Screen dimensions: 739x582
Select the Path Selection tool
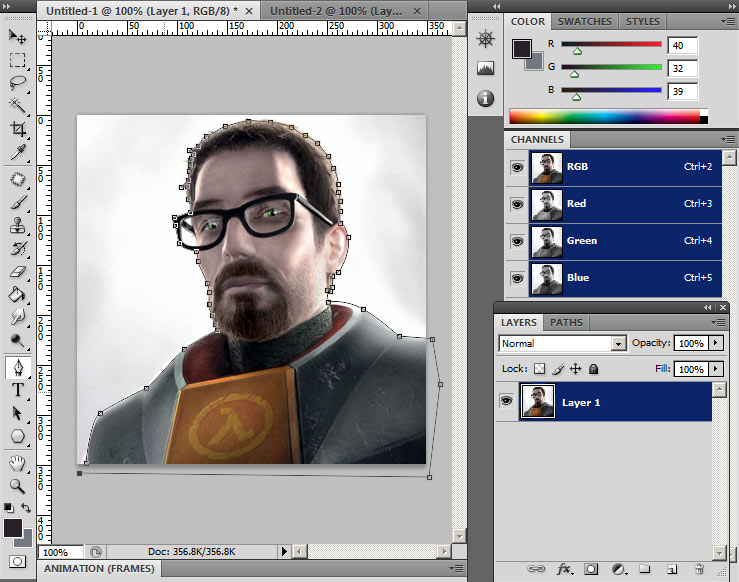click(x=17, y=413)
